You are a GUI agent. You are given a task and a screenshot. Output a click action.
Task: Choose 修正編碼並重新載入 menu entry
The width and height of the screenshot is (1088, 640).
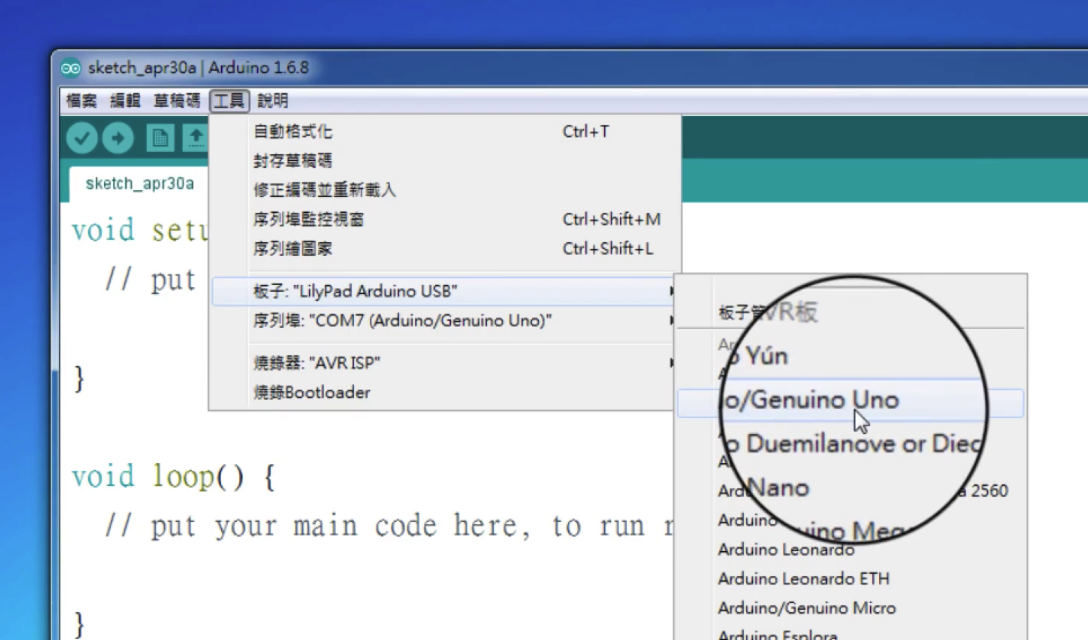point(444,190)
